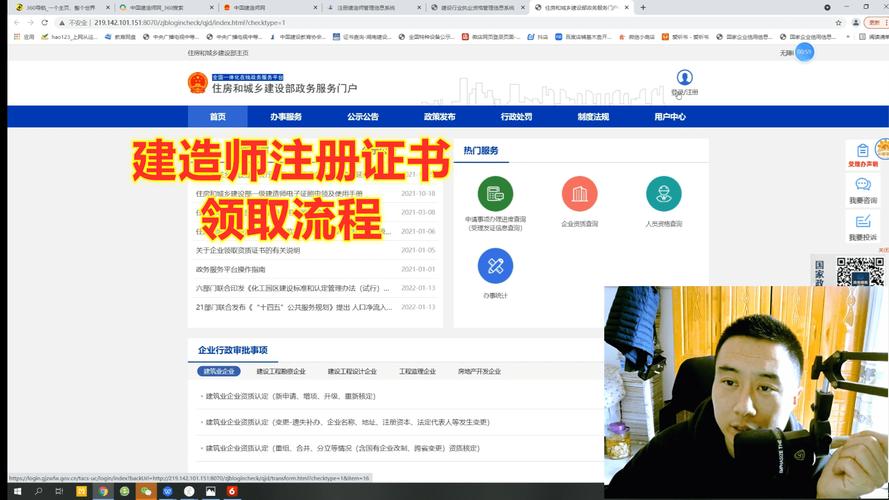889x500 pixels.
Task: Open the 人员资格查询 teal person icon
Action: pos(663,194)
